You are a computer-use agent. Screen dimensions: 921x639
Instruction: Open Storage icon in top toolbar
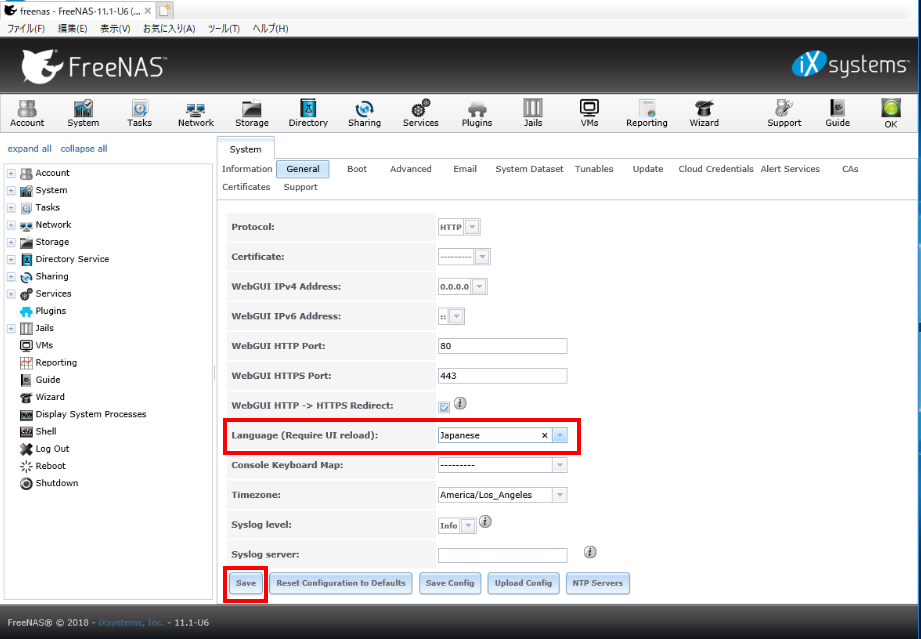click(251, 113)
